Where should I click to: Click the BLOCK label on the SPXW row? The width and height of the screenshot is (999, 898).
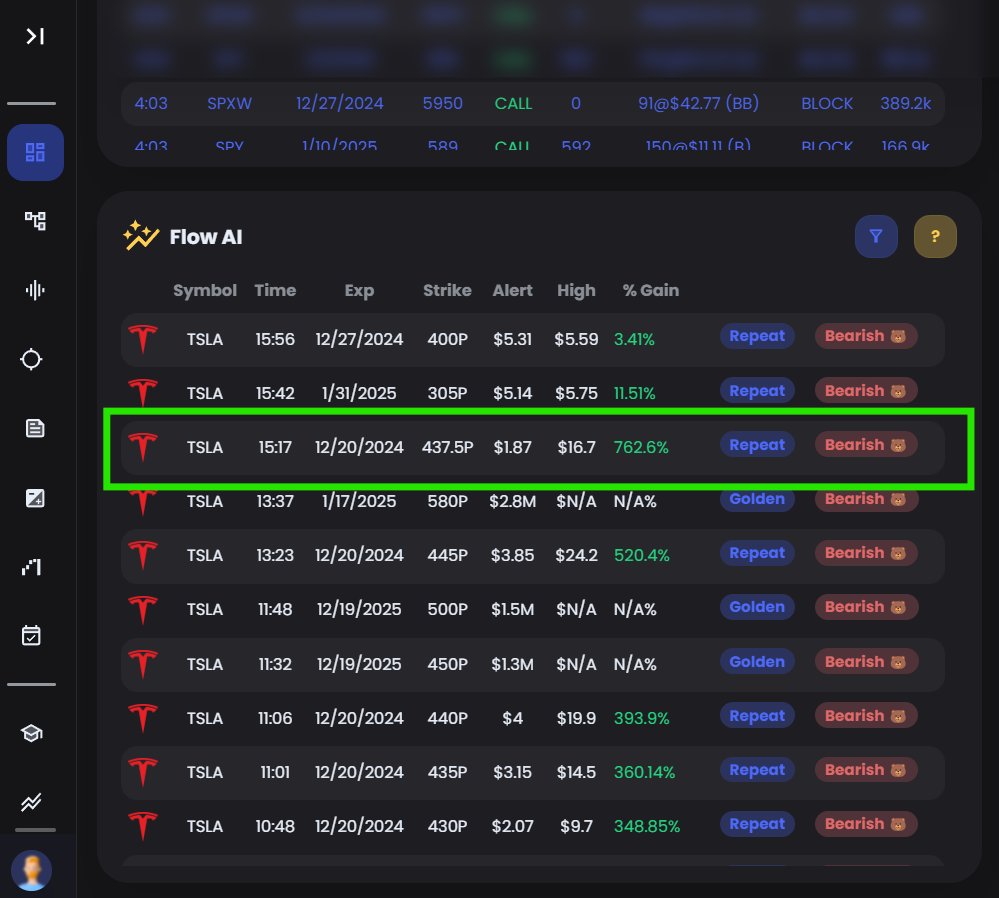(826, 103)
